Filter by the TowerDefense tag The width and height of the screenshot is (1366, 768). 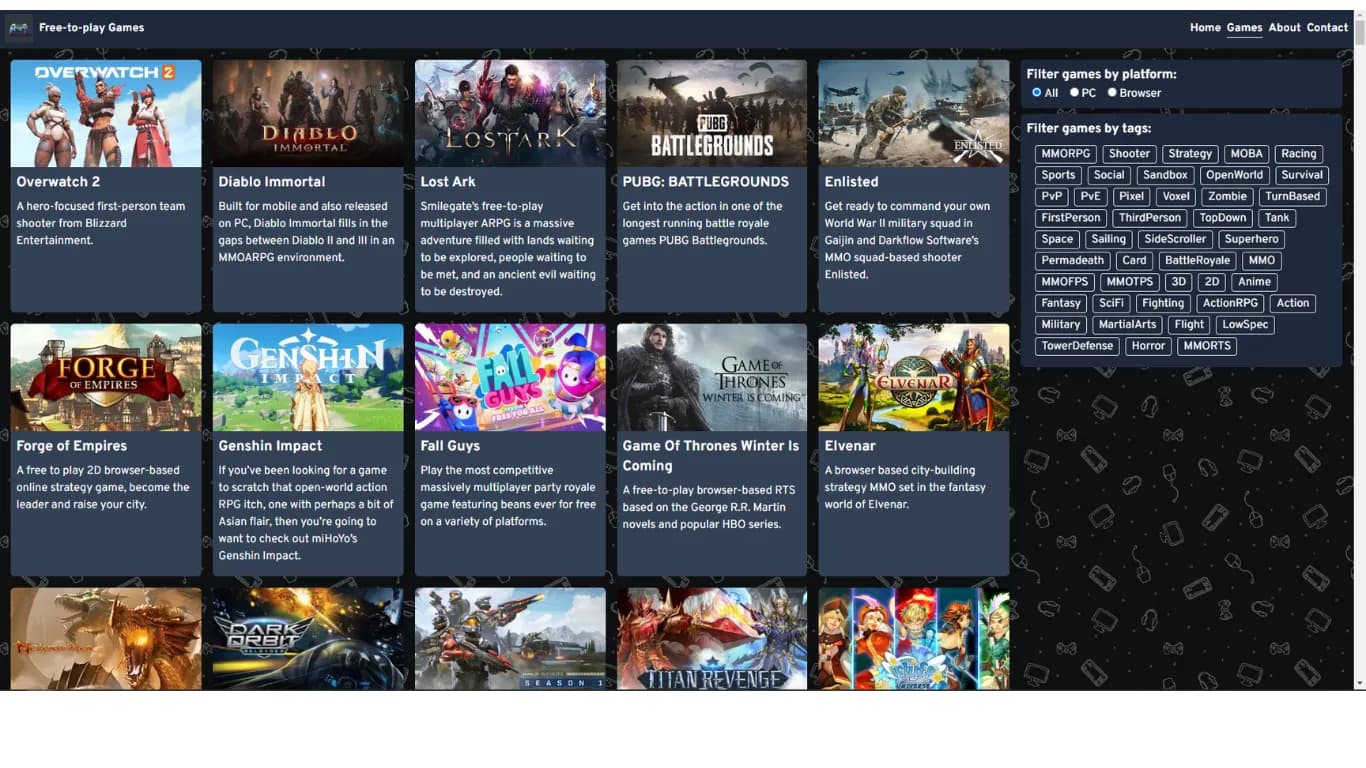(x=1077, y=346)
